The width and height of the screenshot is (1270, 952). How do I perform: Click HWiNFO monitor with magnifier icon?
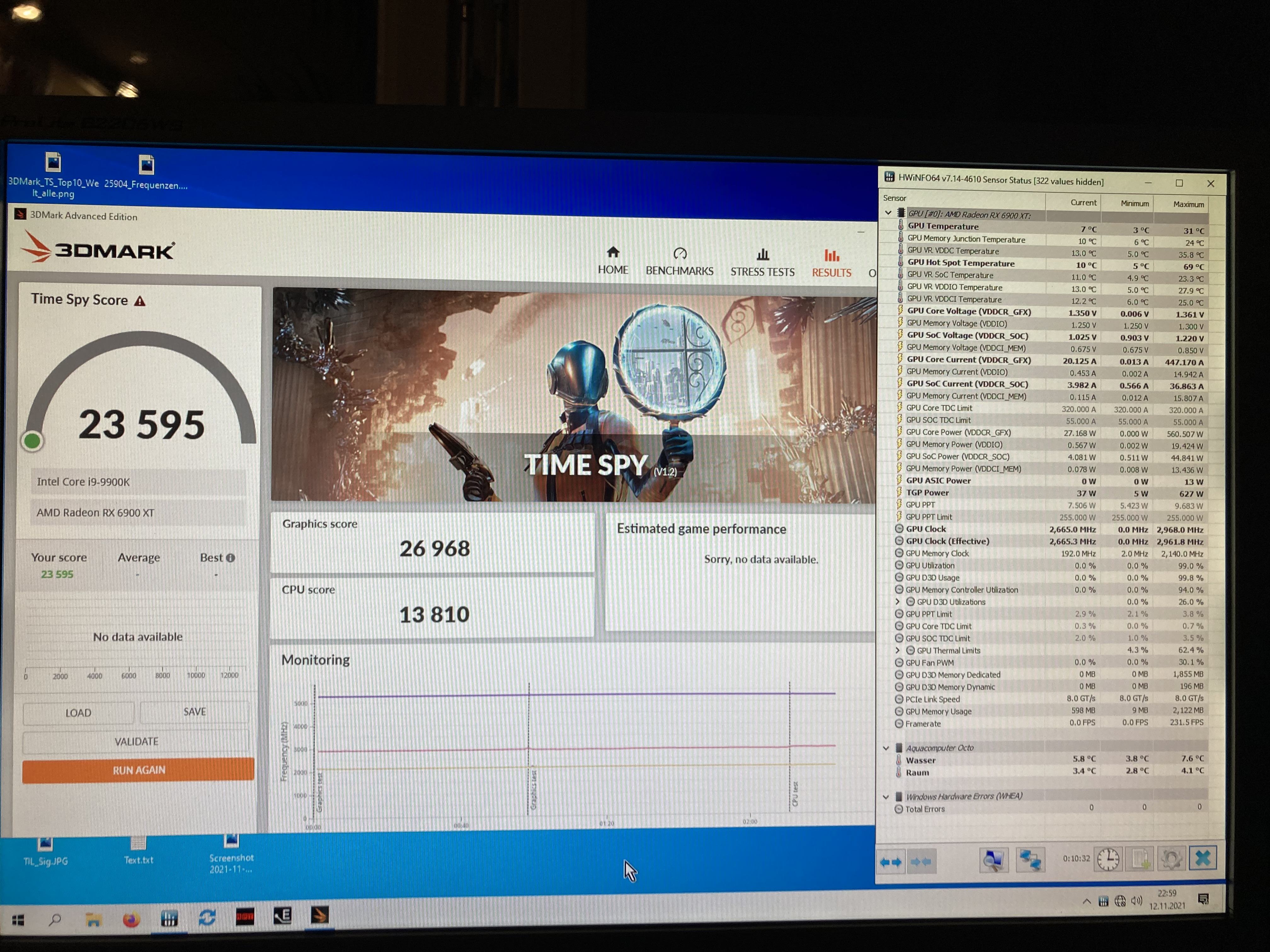(x=994, y=861)
